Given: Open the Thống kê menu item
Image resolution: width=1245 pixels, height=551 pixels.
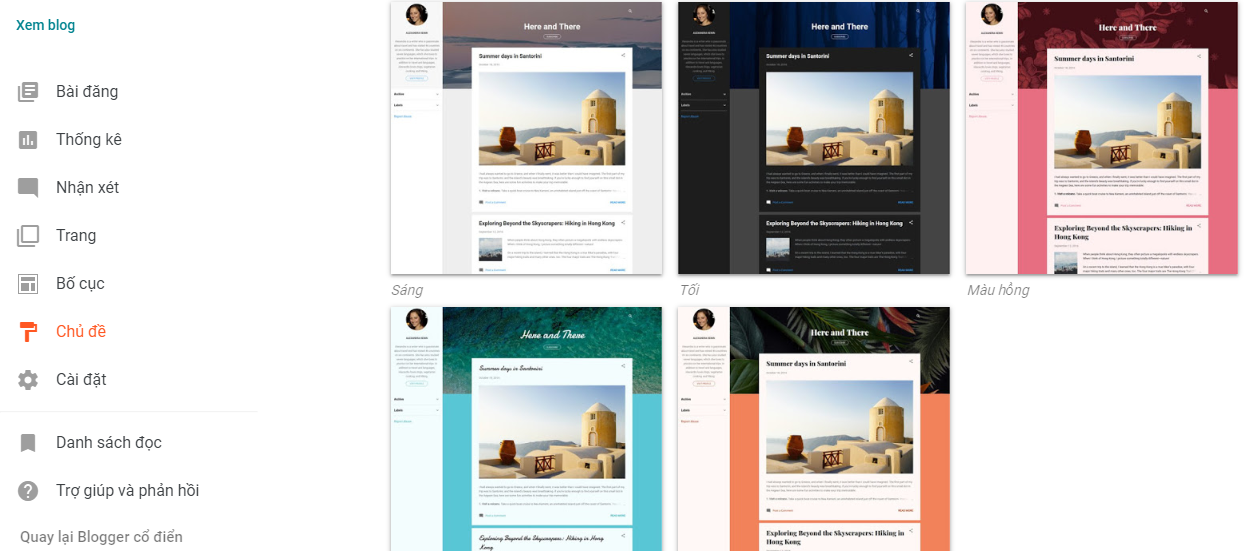Looking at the screenshot, I should [89, 140].
